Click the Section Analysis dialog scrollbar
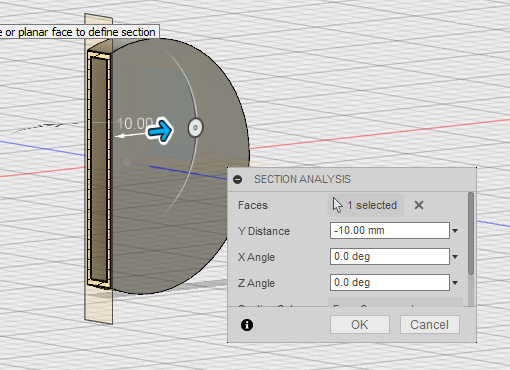510x370 pixels. coord(471,234)
